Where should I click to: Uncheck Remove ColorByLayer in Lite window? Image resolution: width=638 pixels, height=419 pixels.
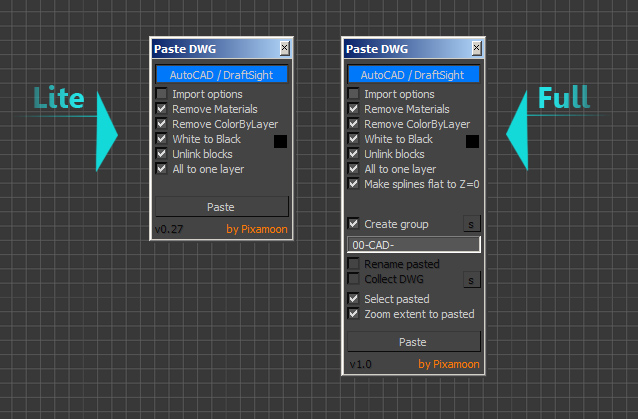pos(162,124)
